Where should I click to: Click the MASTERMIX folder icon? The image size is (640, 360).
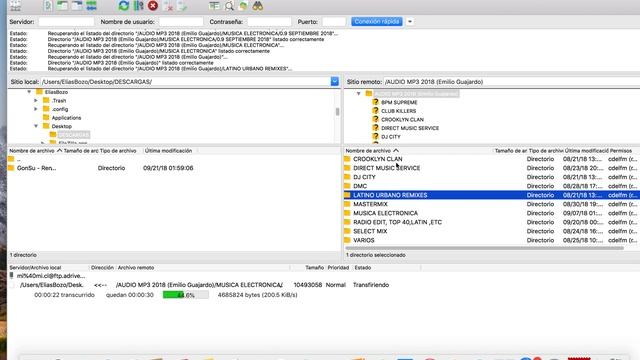tap(347, 204)
